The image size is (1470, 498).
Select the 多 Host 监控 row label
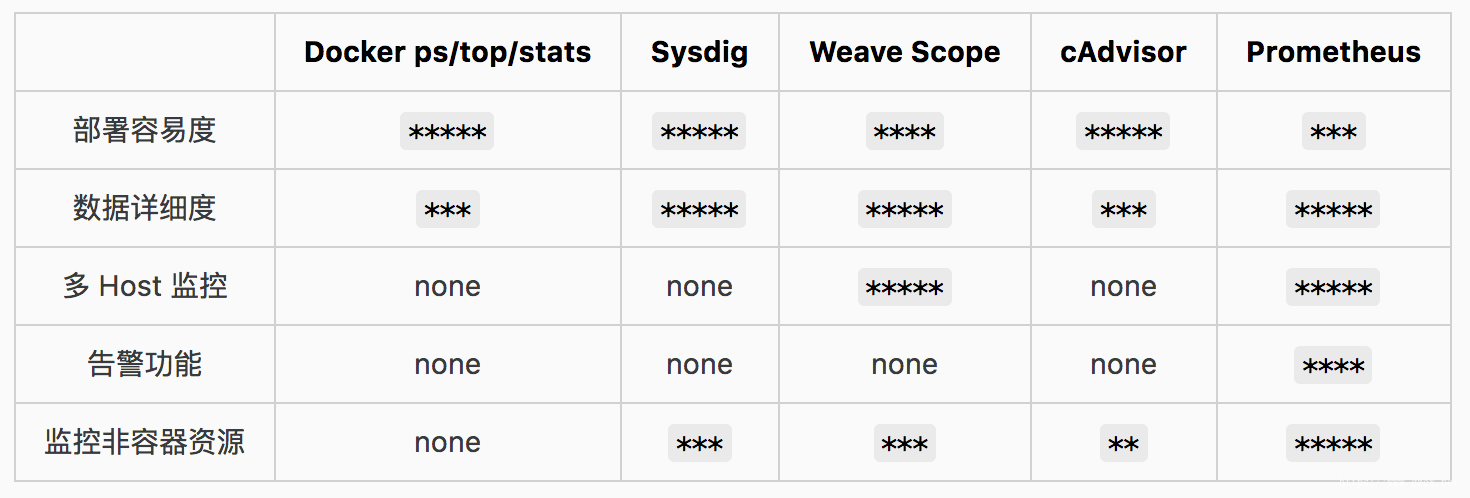(x=145, y=286)
